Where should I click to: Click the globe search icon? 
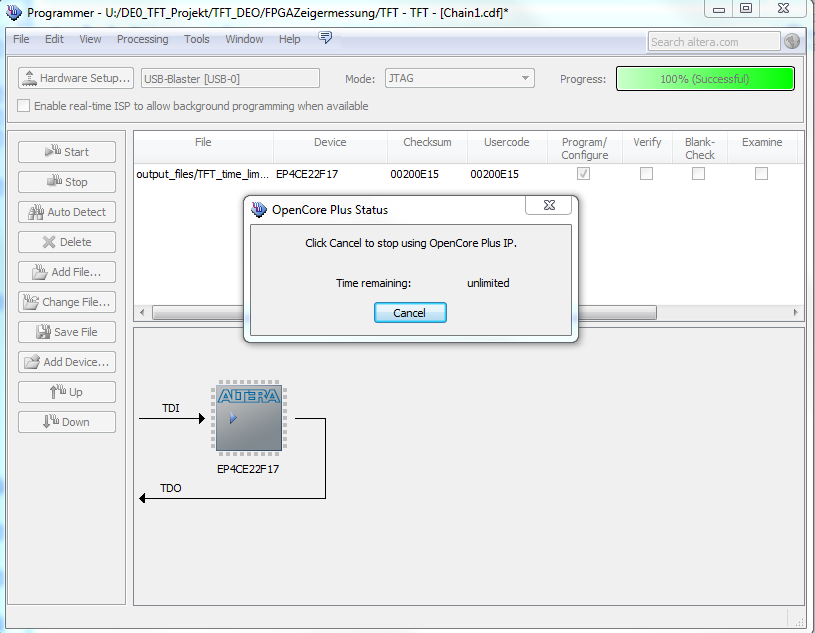click(x=792, y=41)
